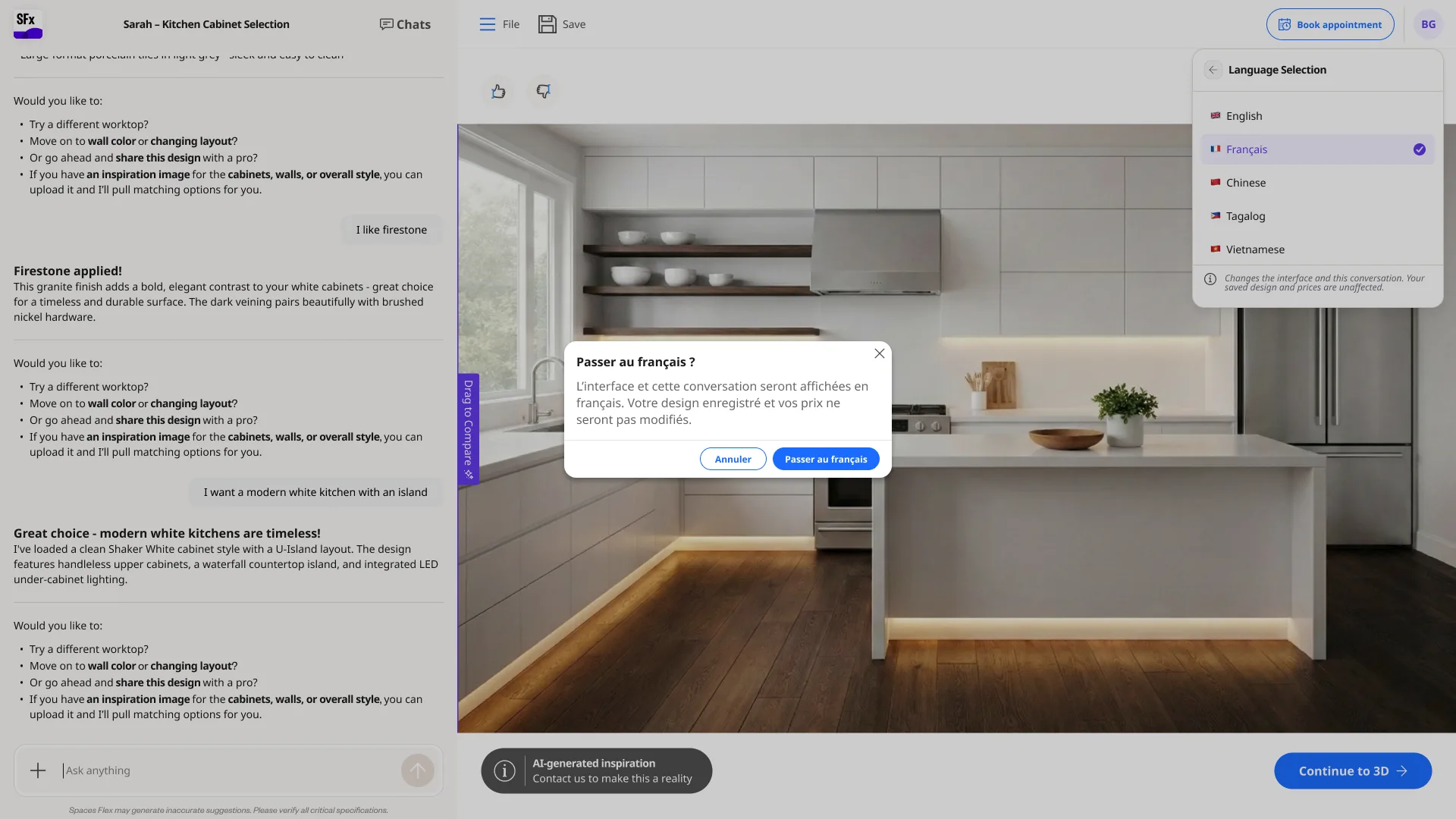Give a thumbs down rating
Viewport: 1456px width, 819px height.
point(543,92)
